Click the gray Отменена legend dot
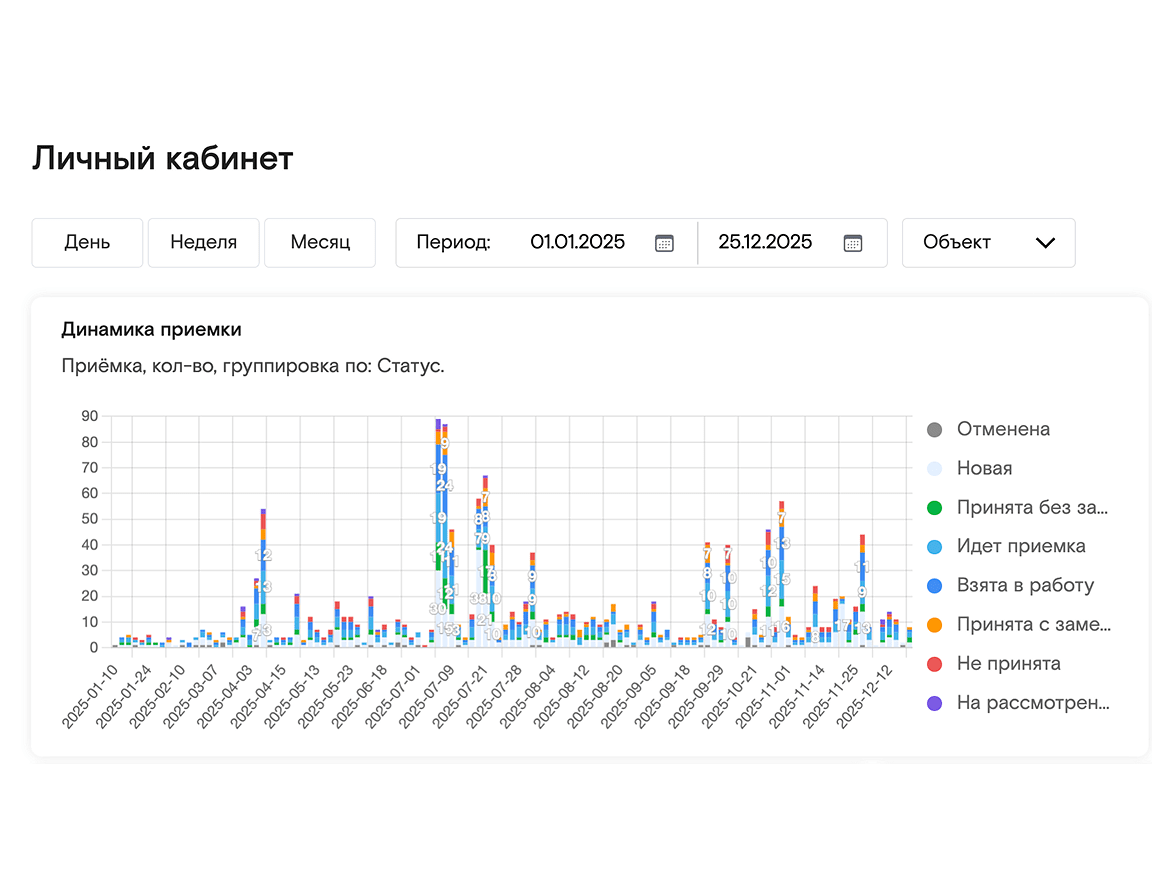The image size is (1152, 870). point(935,430)
